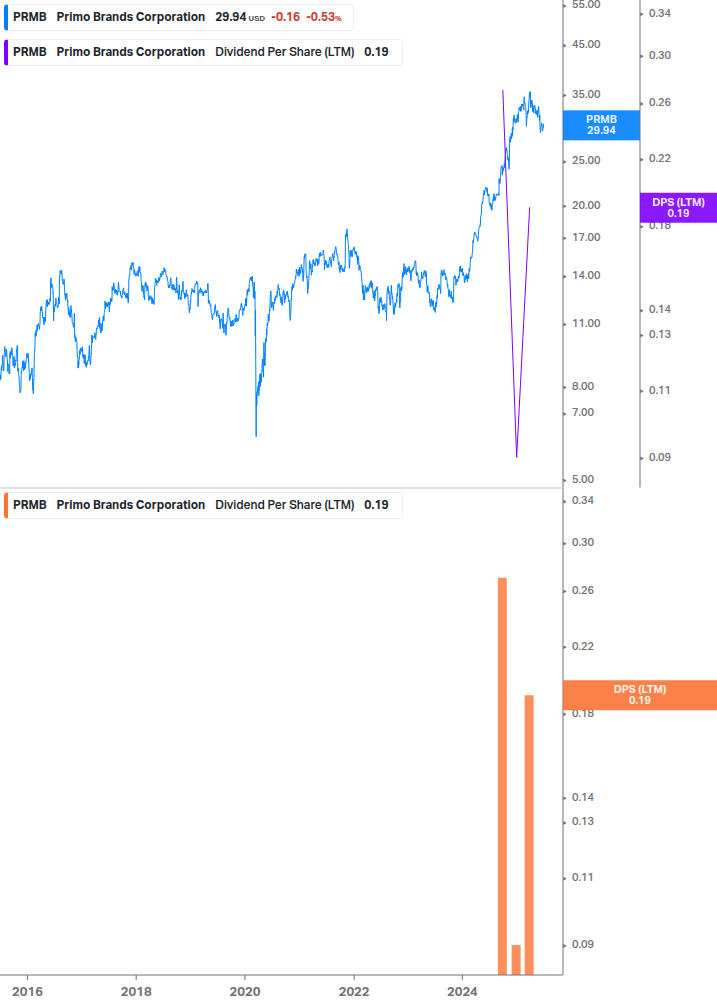Click the 11.00 price axis label
This screenshot has height=1005, width=717.
tap(586, 323)
